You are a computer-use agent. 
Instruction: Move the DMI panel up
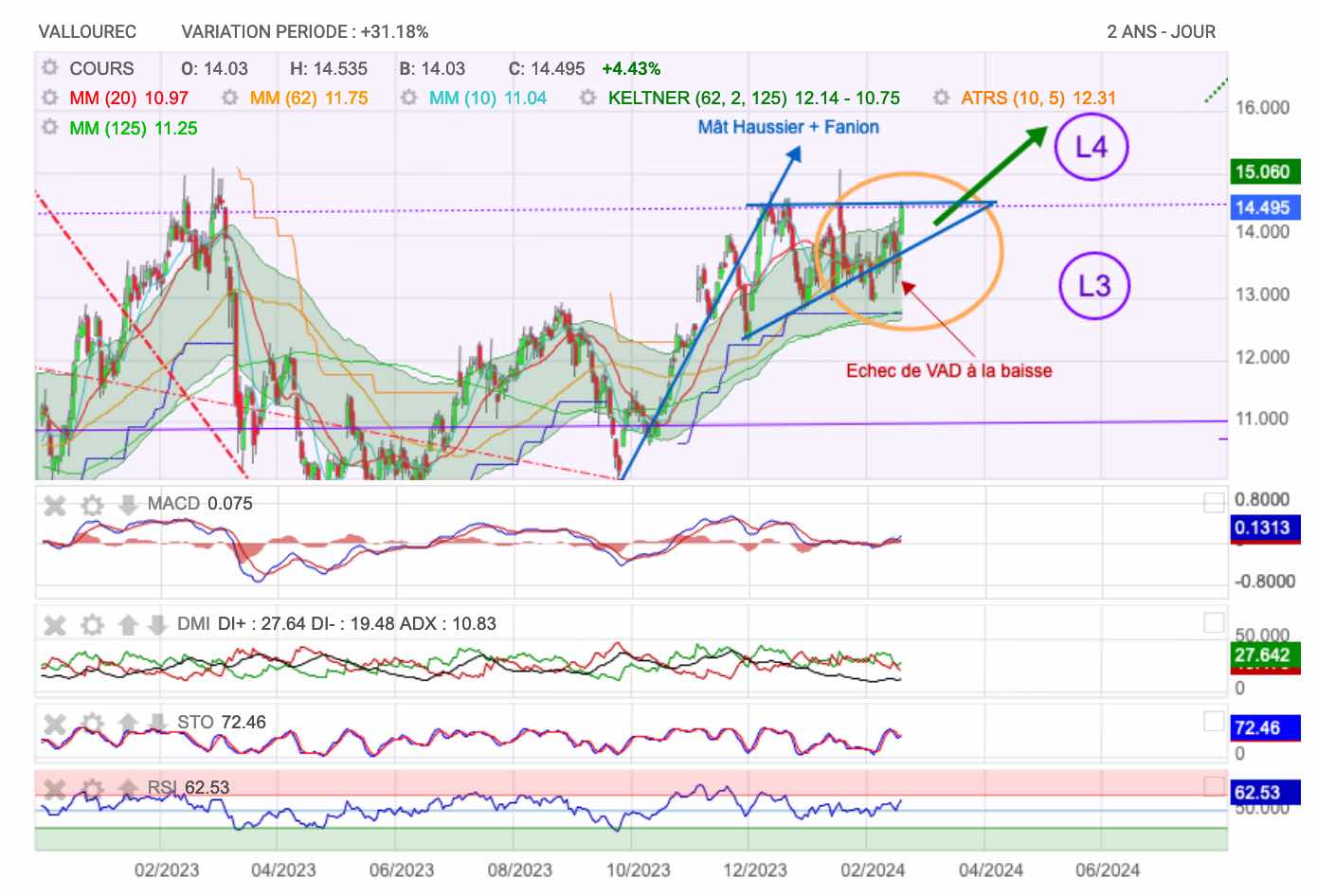tap(128, 624)
